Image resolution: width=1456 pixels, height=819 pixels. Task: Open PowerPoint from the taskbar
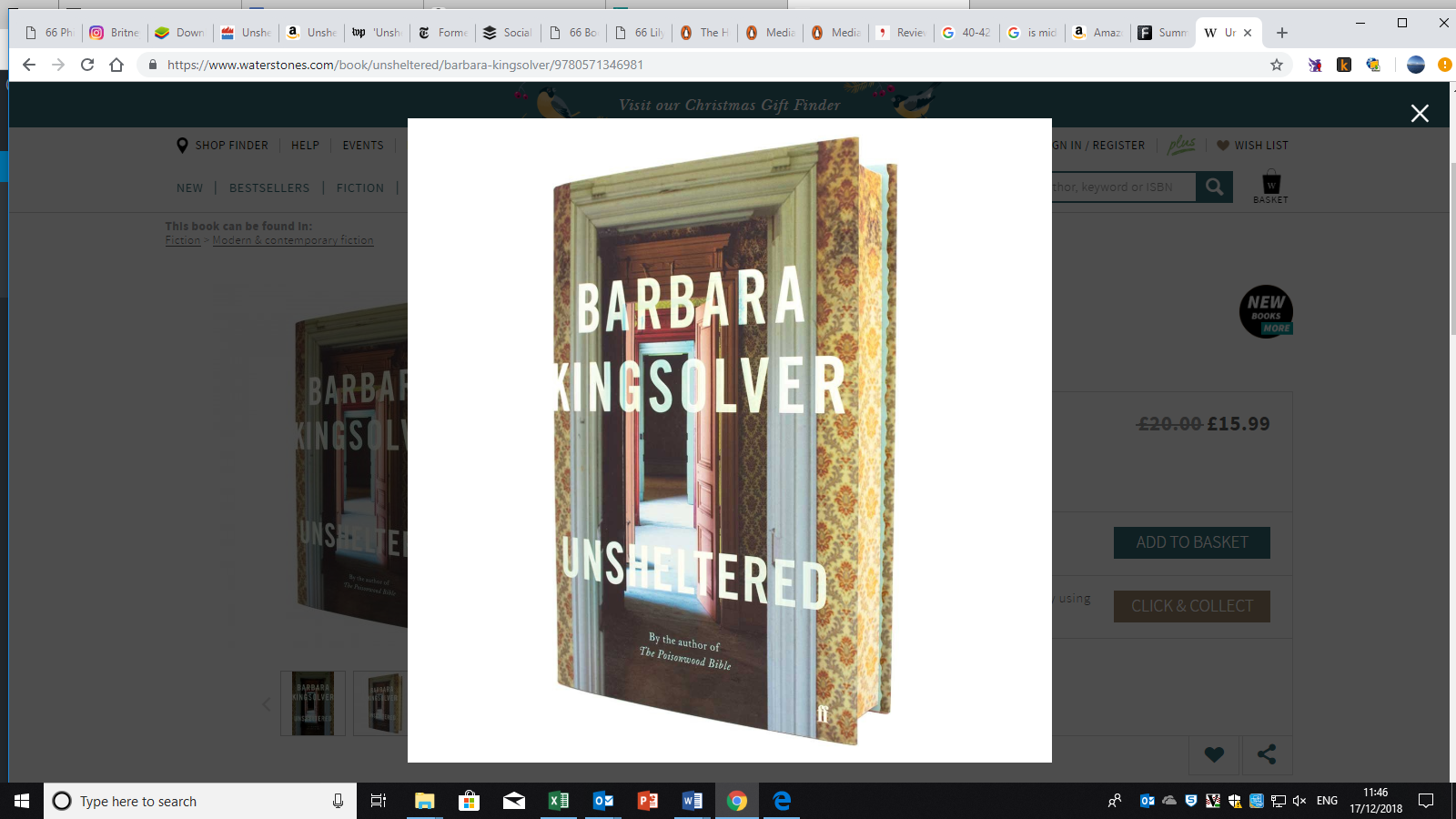coord(648,801)
